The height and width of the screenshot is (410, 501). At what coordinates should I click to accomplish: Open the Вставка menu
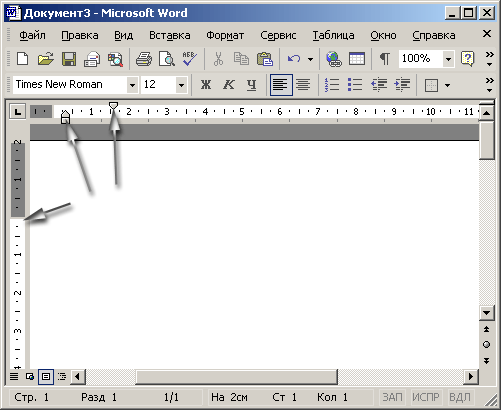click(170, 35)
